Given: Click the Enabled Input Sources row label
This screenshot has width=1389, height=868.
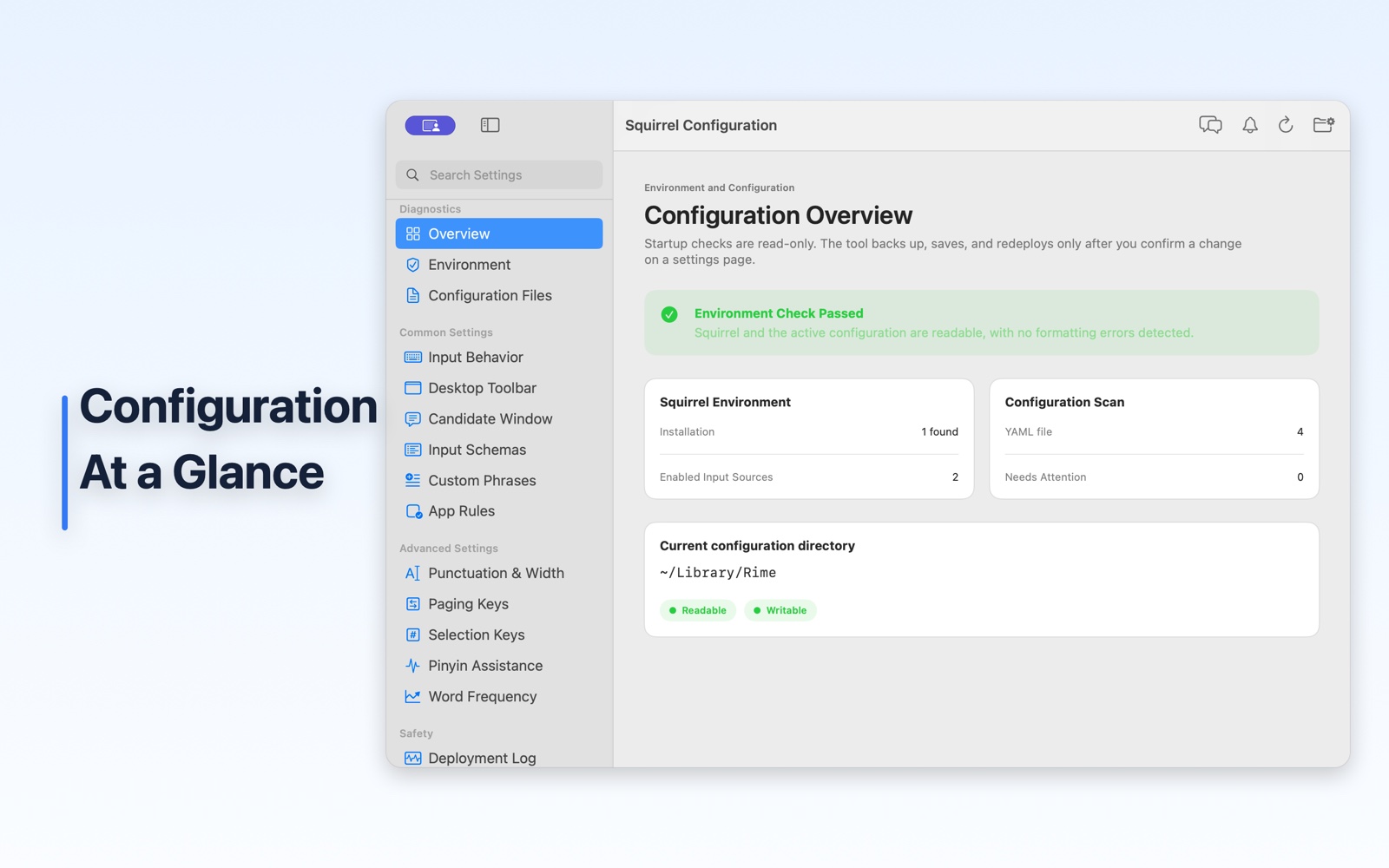Looking at the screenshot, I should [x=716, y=477].
